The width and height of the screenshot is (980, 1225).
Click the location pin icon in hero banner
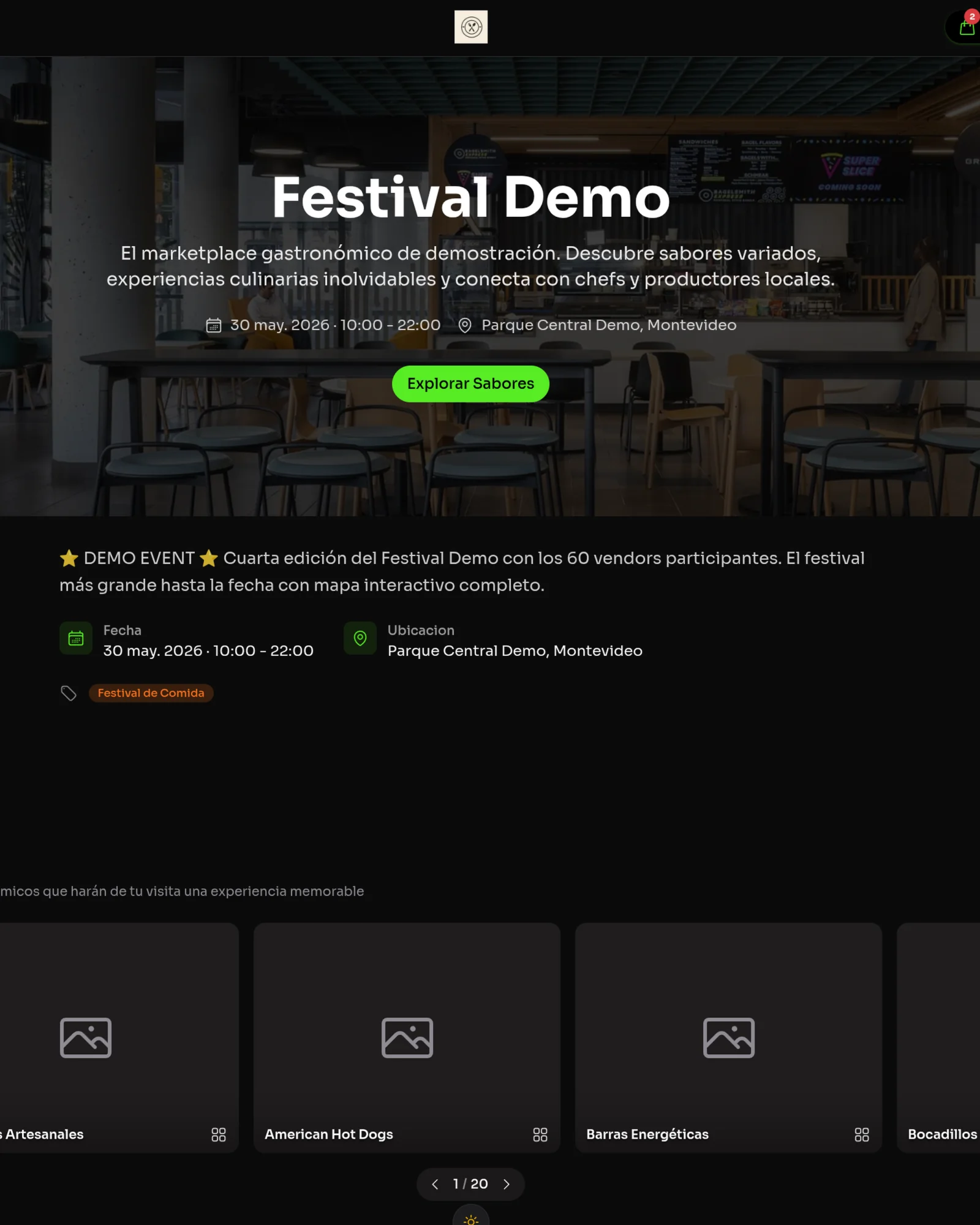click(x=465, y=325)
